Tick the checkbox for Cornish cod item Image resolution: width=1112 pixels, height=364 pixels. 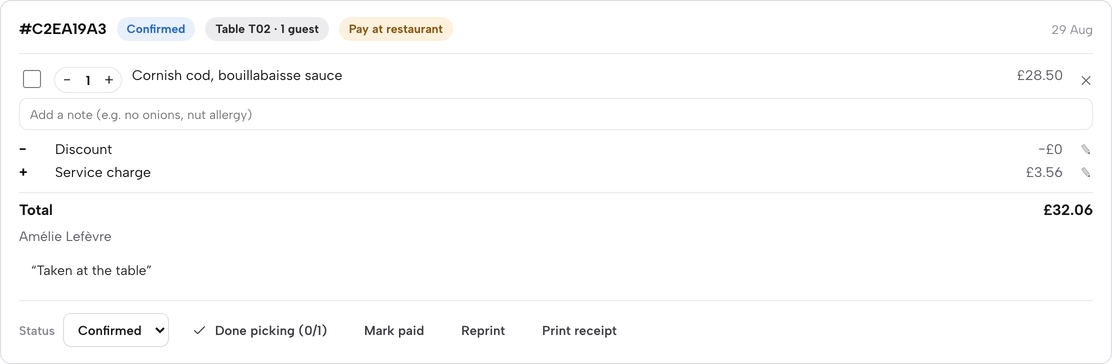[x=32, y=79]
